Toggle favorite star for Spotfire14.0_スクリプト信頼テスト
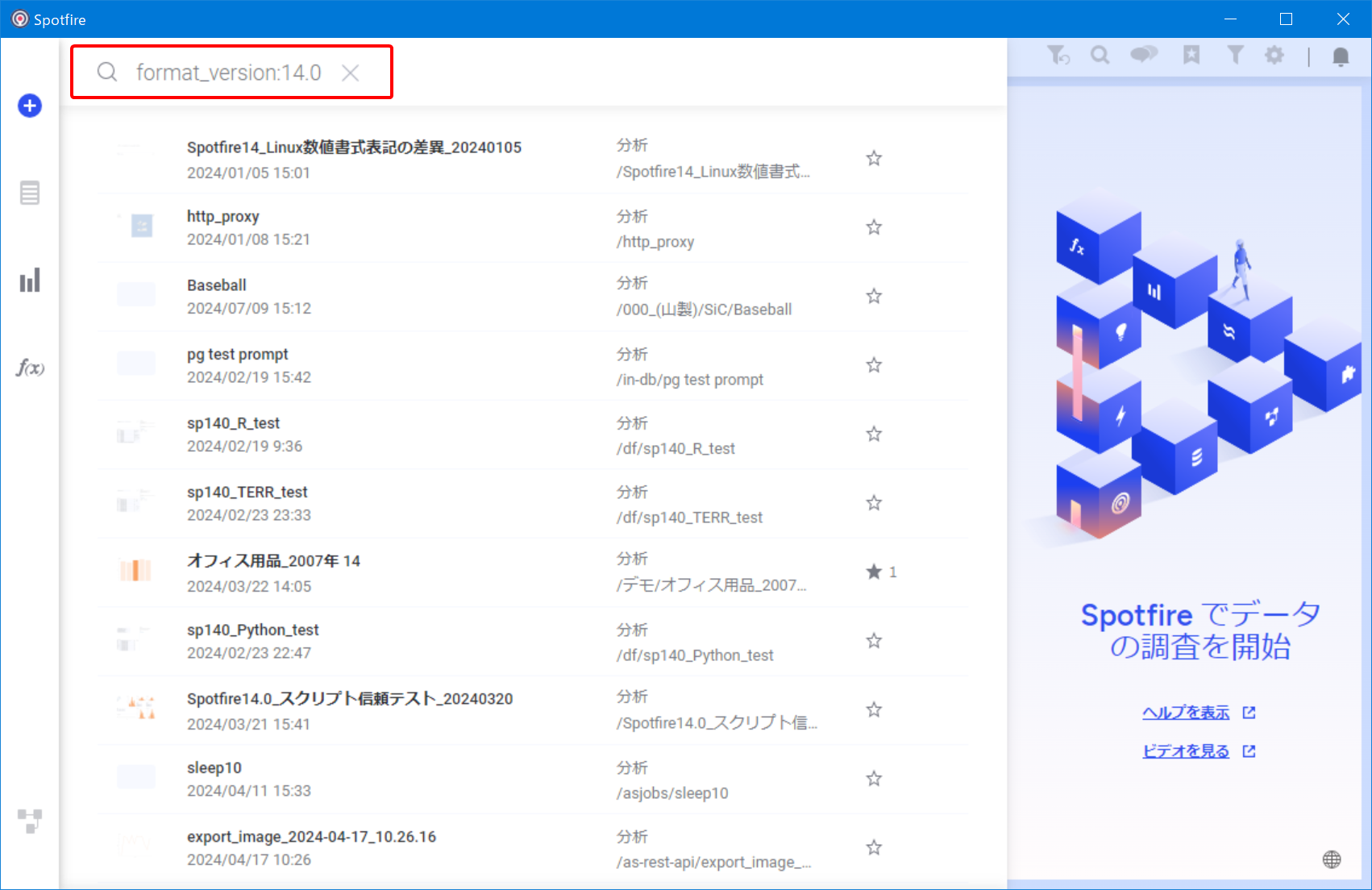The width and height of the screenshot is (1372, 890). coord(874,709)
